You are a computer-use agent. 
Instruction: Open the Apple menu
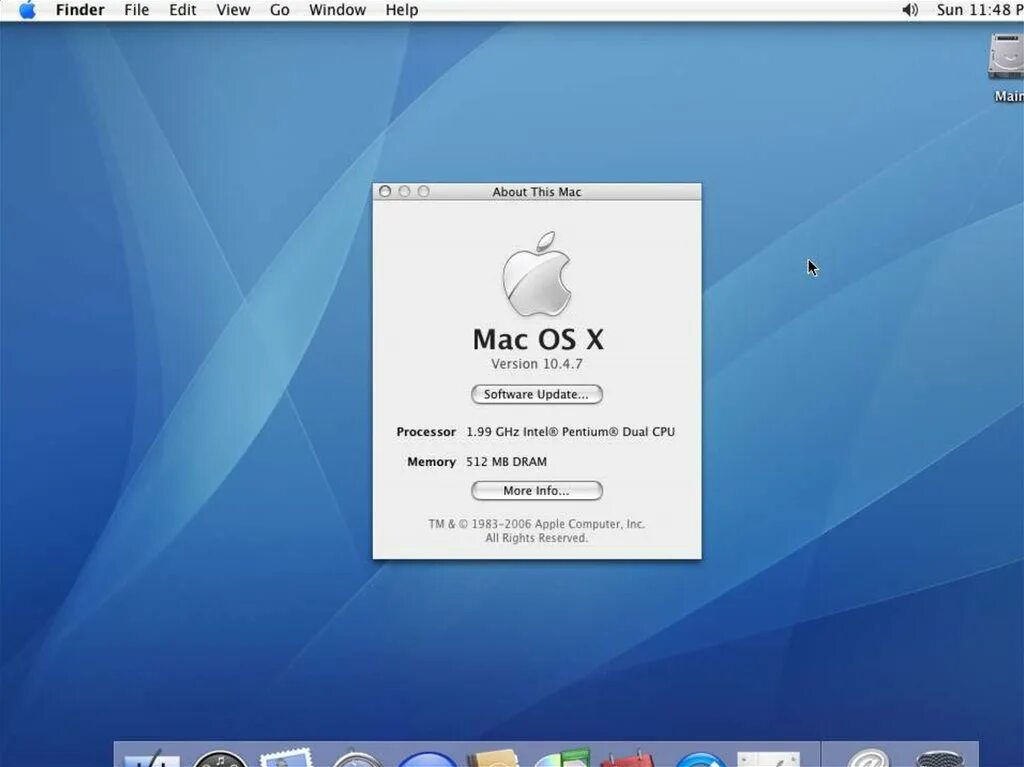tap(25, 10)
